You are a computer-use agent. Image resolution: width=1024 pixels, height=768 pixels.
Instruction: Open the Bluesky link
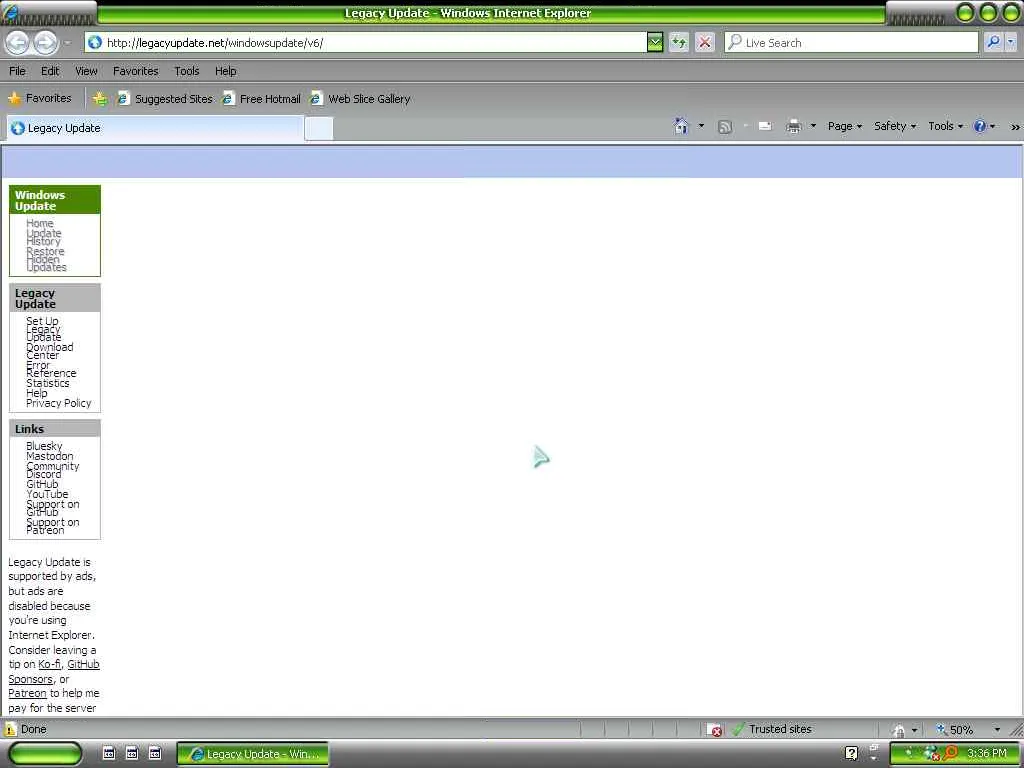(44, 446)
